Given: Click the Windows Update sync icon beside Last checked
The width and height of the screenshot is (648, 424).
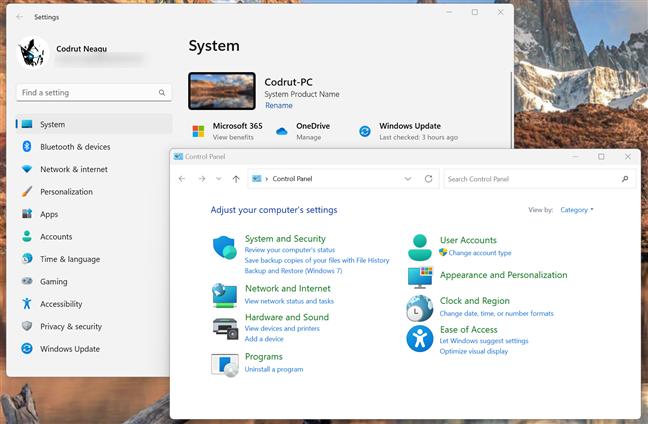Looking at the screenshot, I should click(365, 131).
